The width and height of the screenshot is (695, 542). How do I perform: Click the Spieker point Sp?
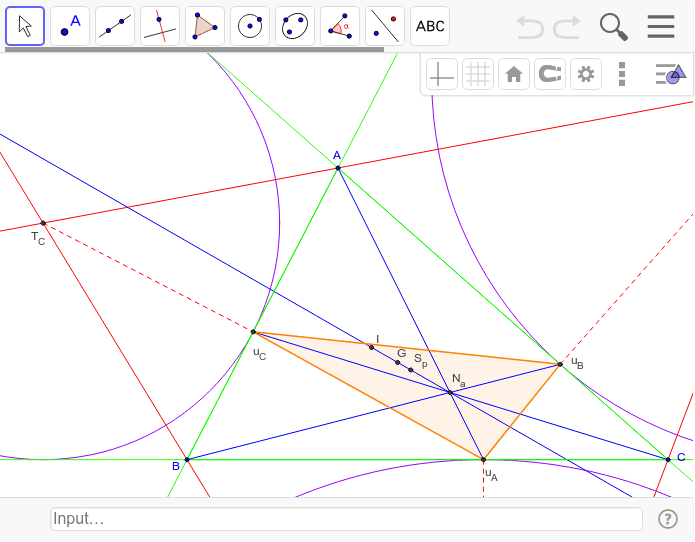pos(411,370)
